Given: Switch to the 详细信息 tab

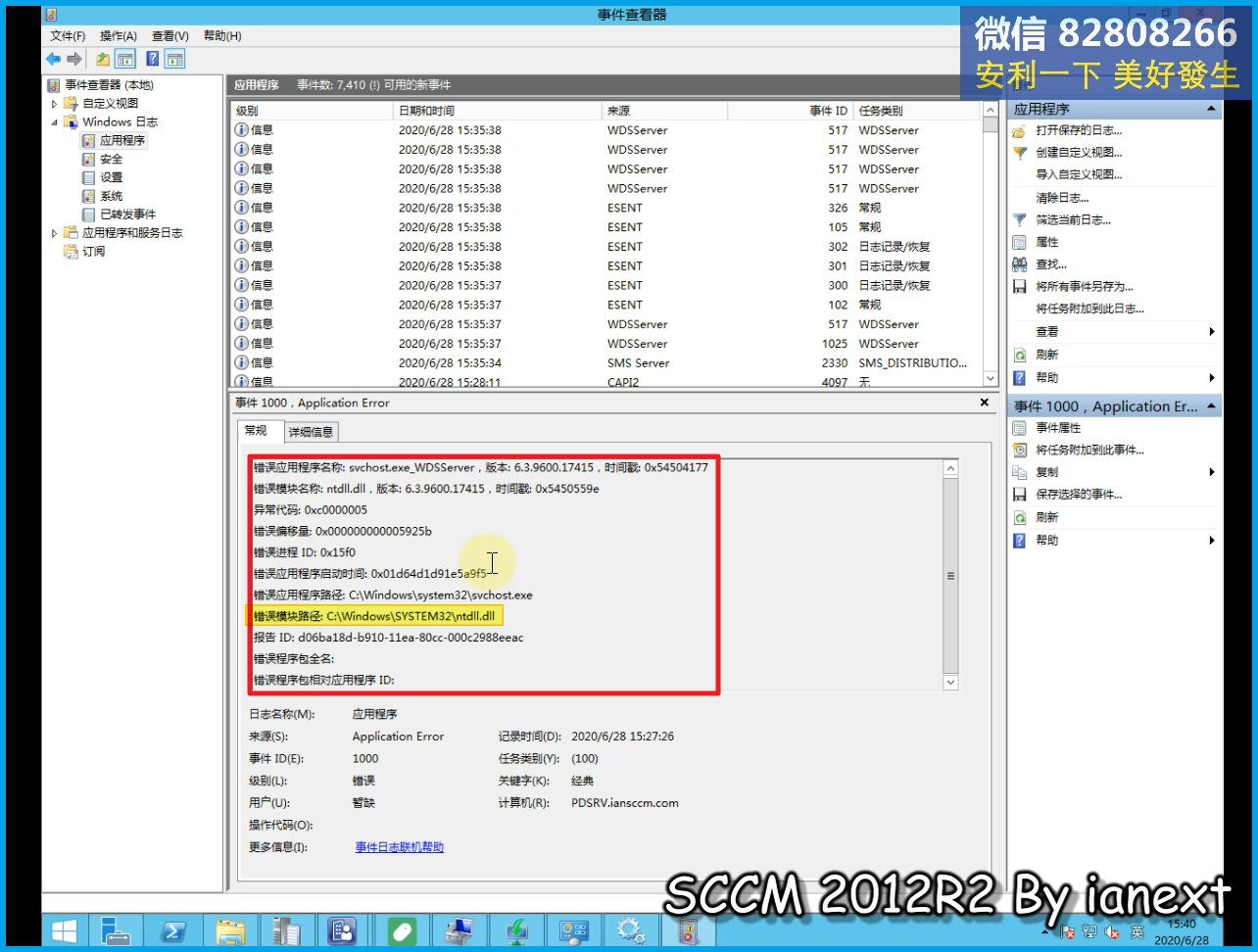Looking at the screenshot, I should click(311, 432).
